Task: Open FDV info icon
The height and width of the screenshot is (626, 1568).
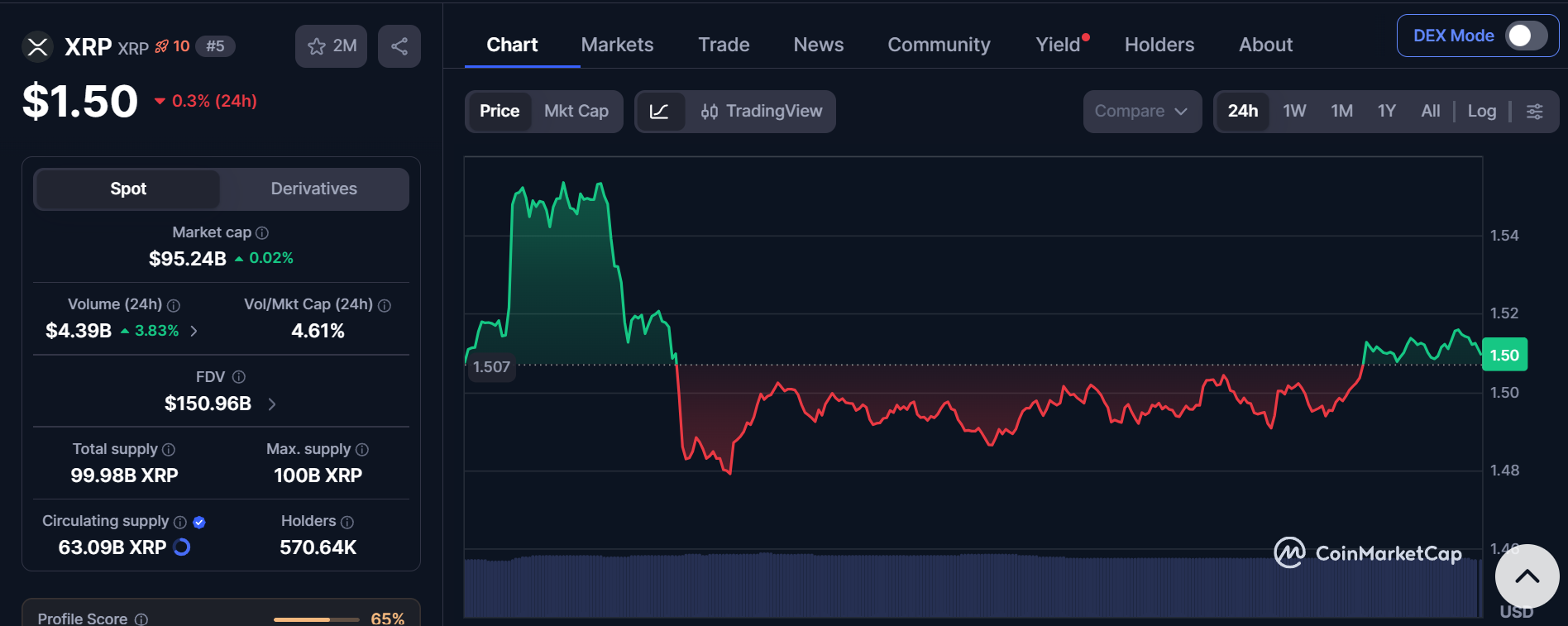Action: (x=239, y=377)
